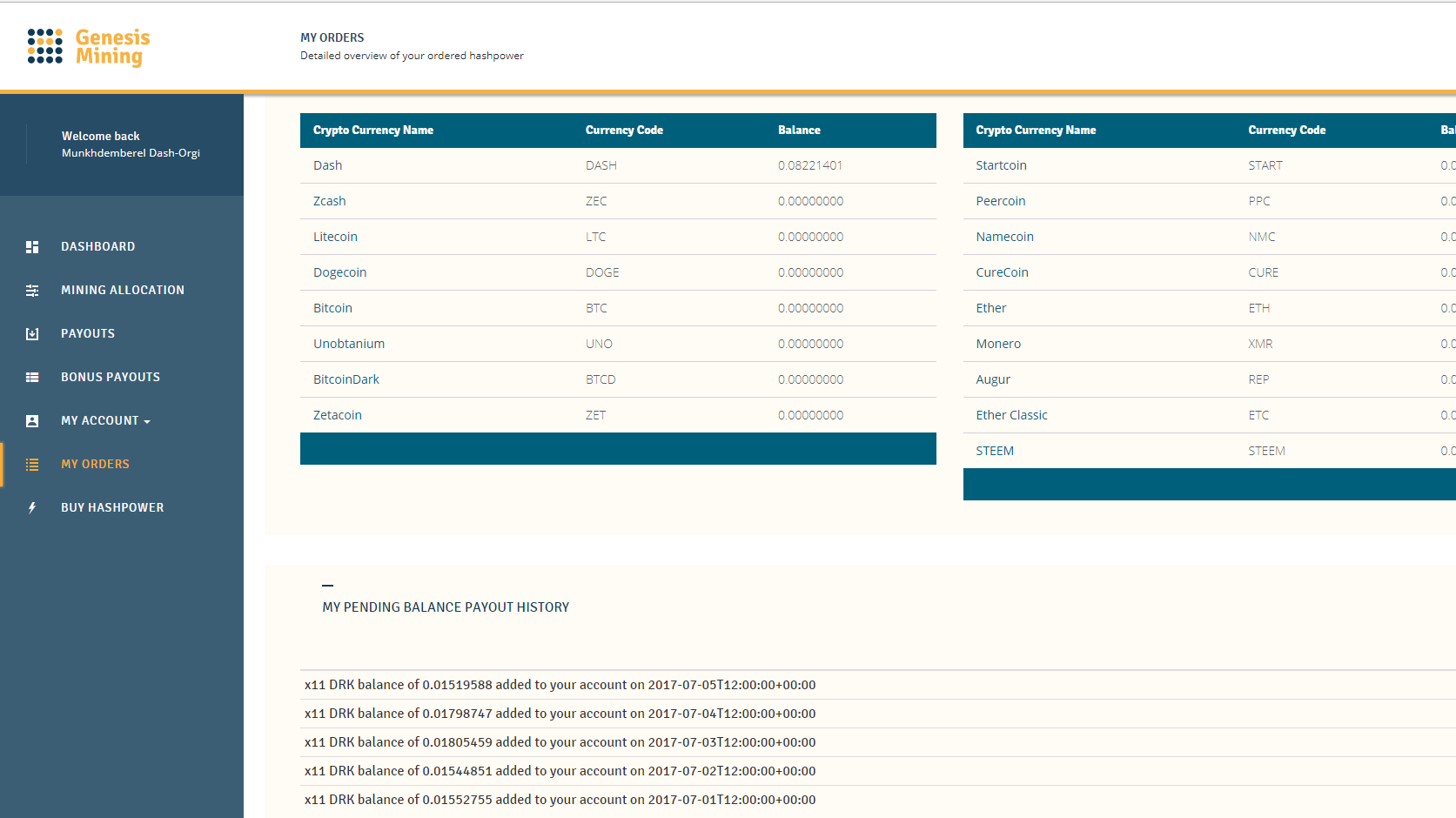Click the Bitcoin currency name

point(332,308)
